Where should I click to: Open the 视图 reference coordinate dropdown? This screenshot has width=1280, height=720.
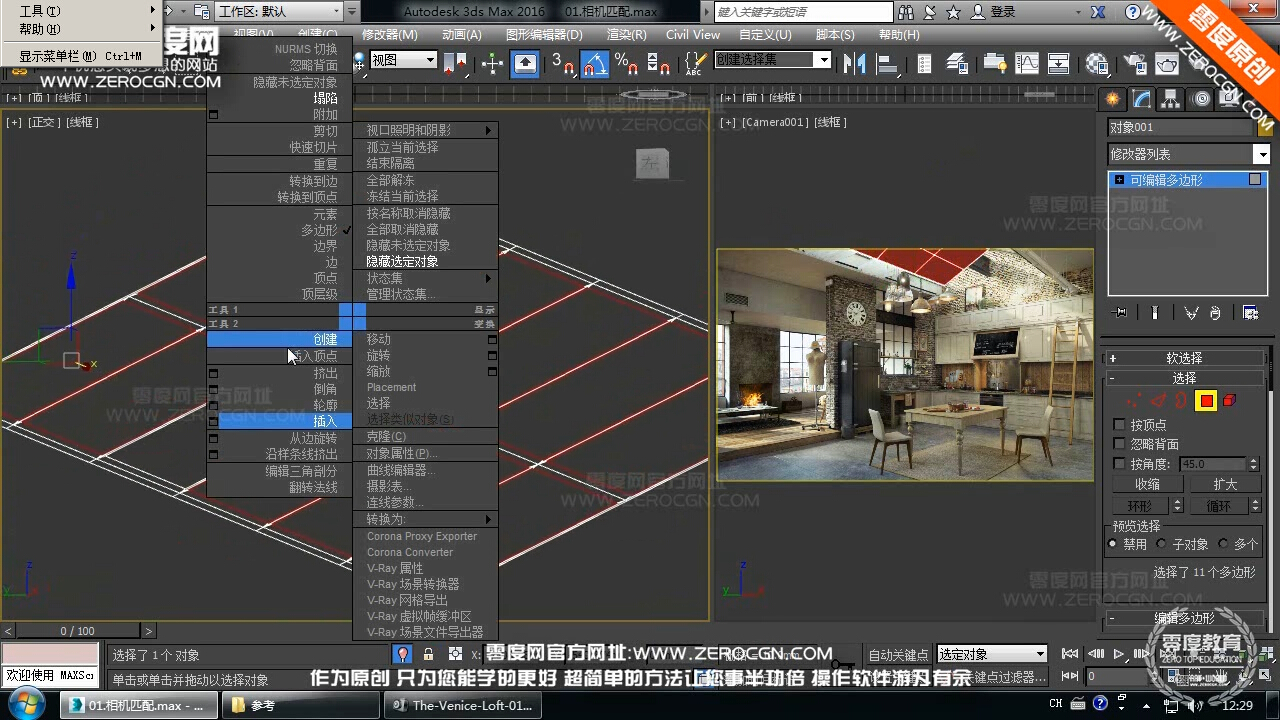(404, 60)
